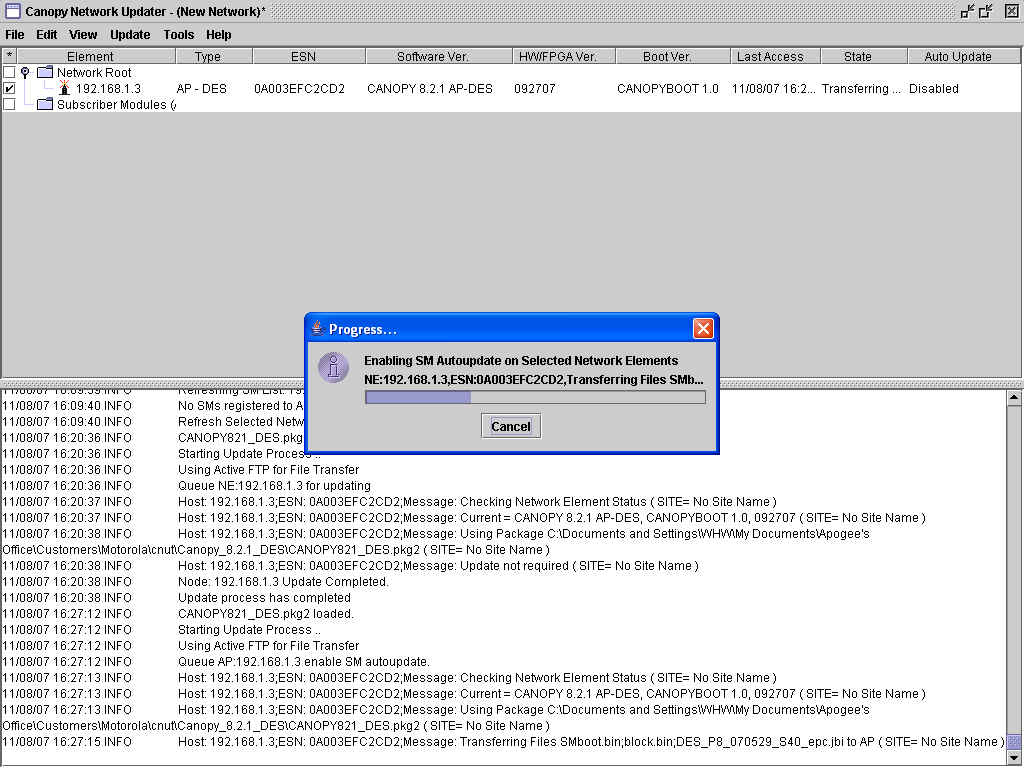Screen dimensions: 1024x768
Task: Close the Progress dialog
Action: click(703, 328)
